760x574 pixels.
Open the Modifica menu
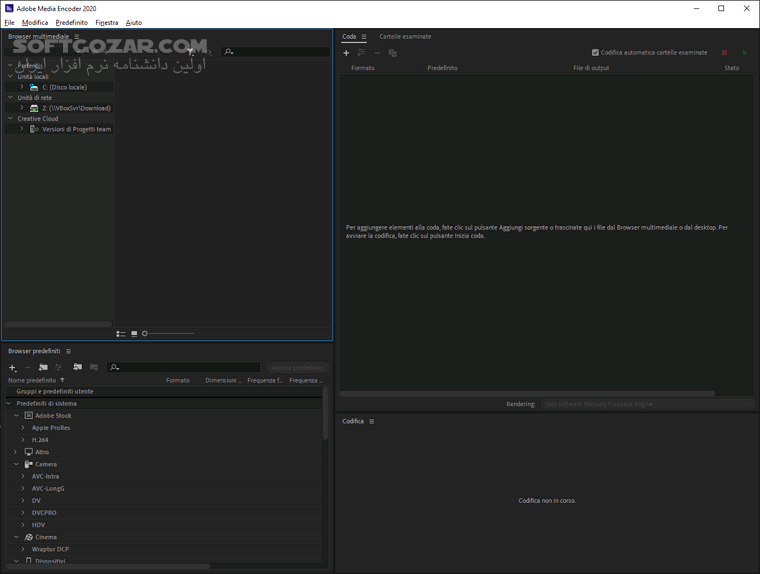[x=35, y=22]
